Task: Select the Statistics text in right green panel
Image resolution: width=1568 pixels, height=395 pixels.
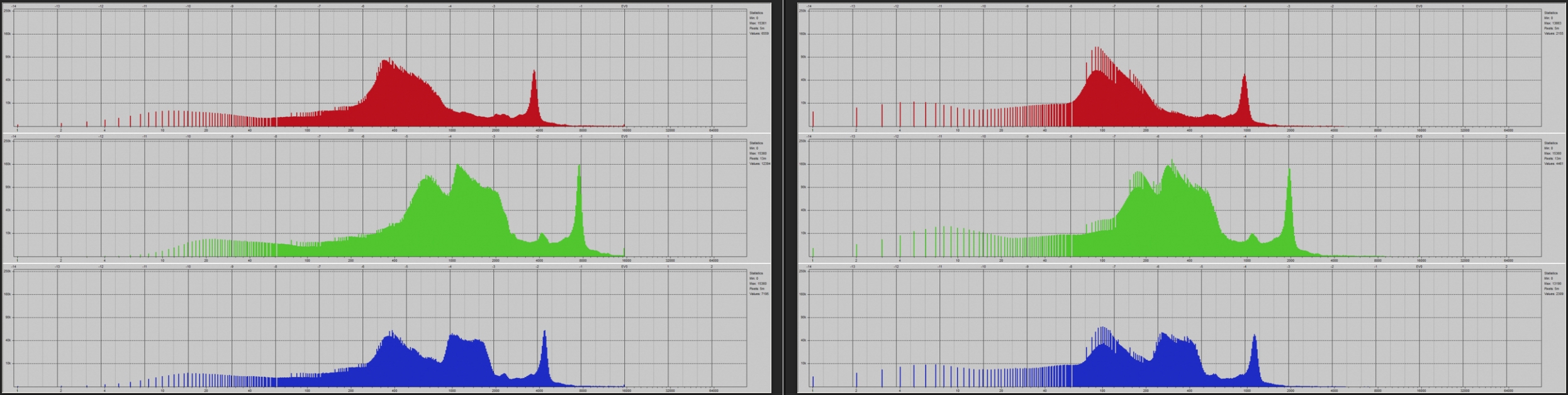Action: click(1550, 143)
